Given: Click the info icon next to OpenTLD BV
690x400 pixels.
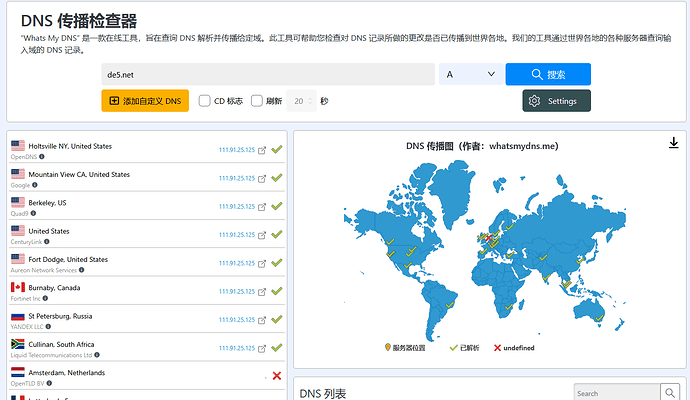Looking at the screenshot, I should coord(49,383).
